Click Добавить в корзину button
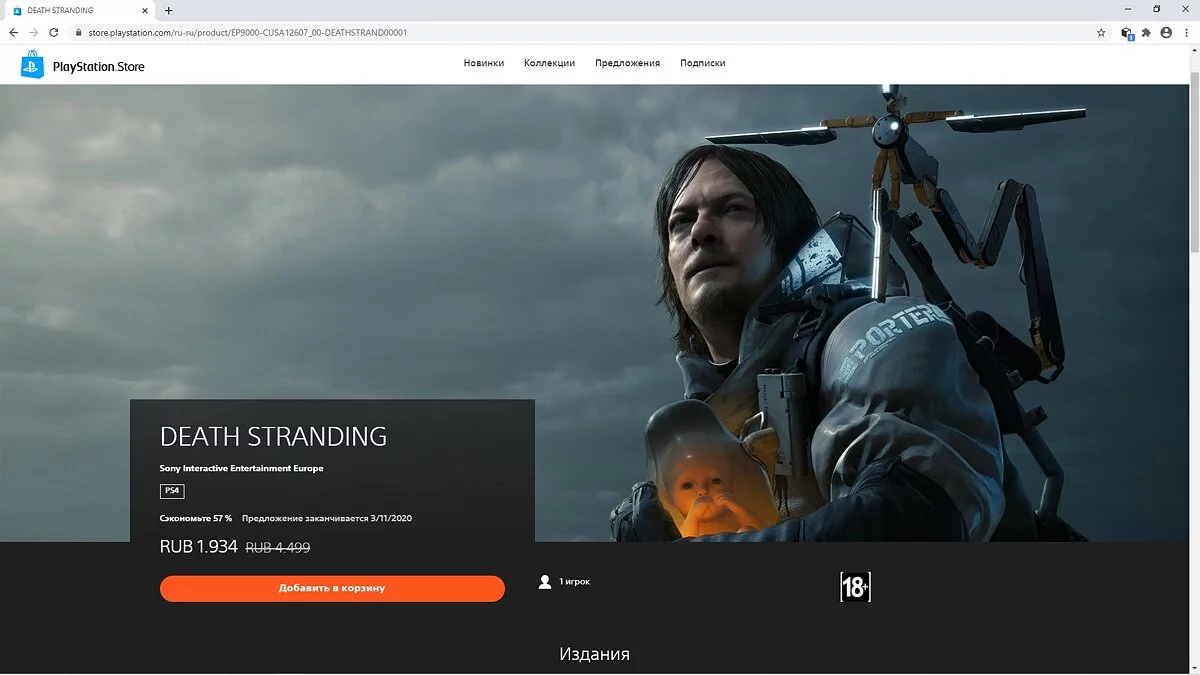 (332, 588)
